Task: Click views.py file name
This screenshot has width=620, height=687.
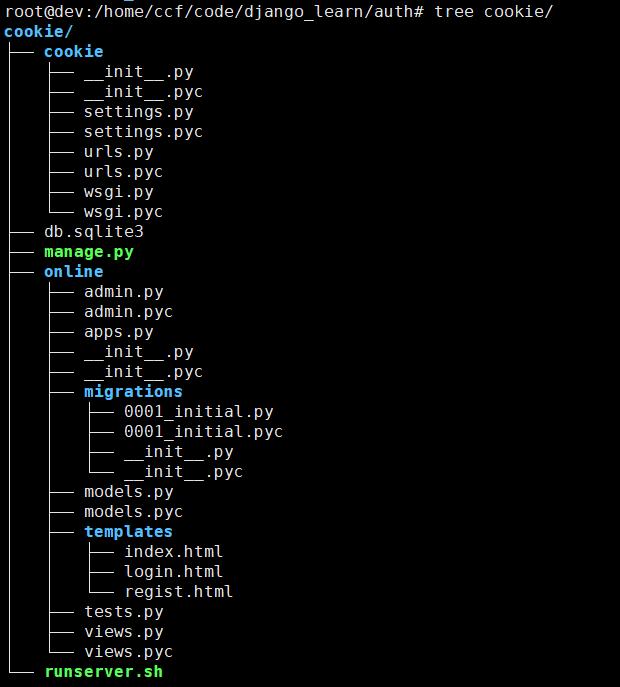Action: pyautogui.click(x=124, y=632)
